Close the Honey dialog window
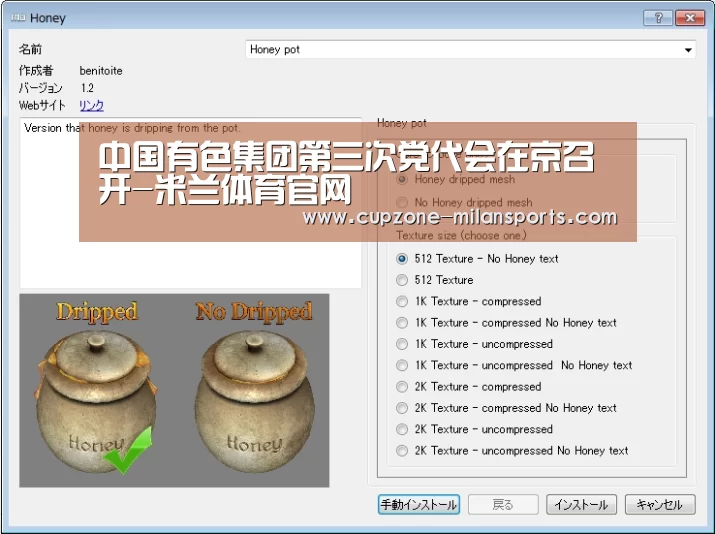 coord(690,18)
